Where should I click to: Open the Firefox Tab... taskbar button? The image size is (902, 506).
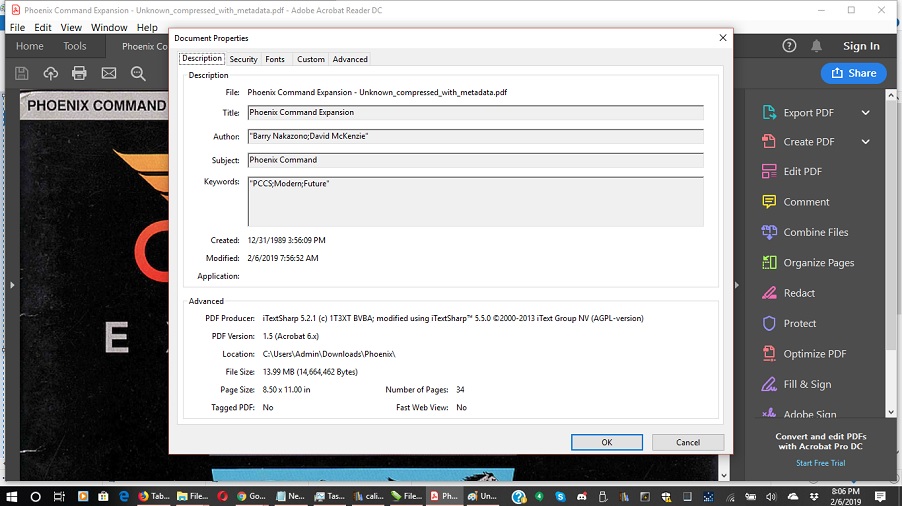tap(153, 496)
